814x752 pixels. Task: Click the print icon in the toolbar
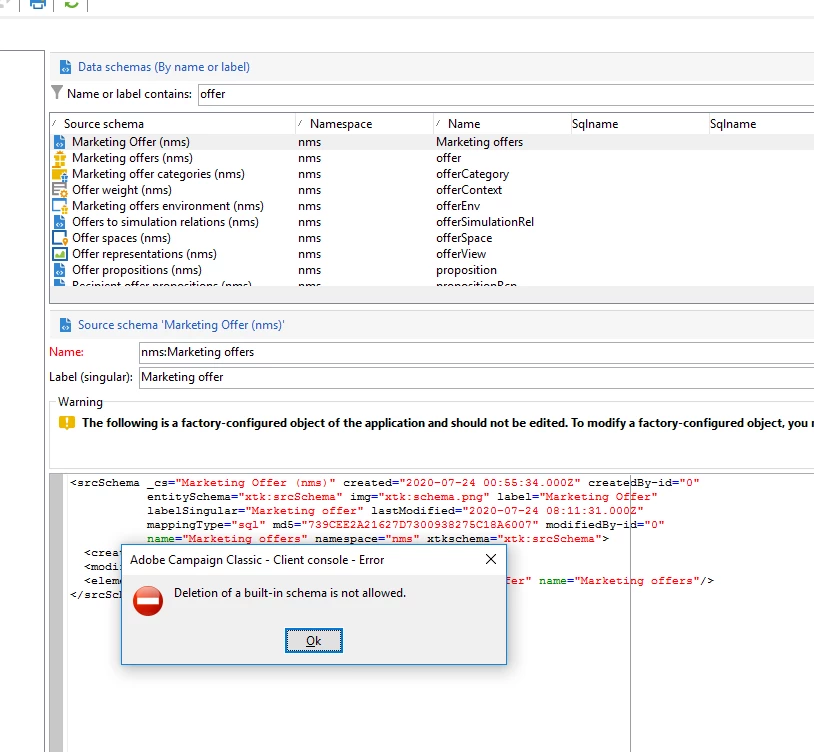pyautogui.click(x=37, y=4)
